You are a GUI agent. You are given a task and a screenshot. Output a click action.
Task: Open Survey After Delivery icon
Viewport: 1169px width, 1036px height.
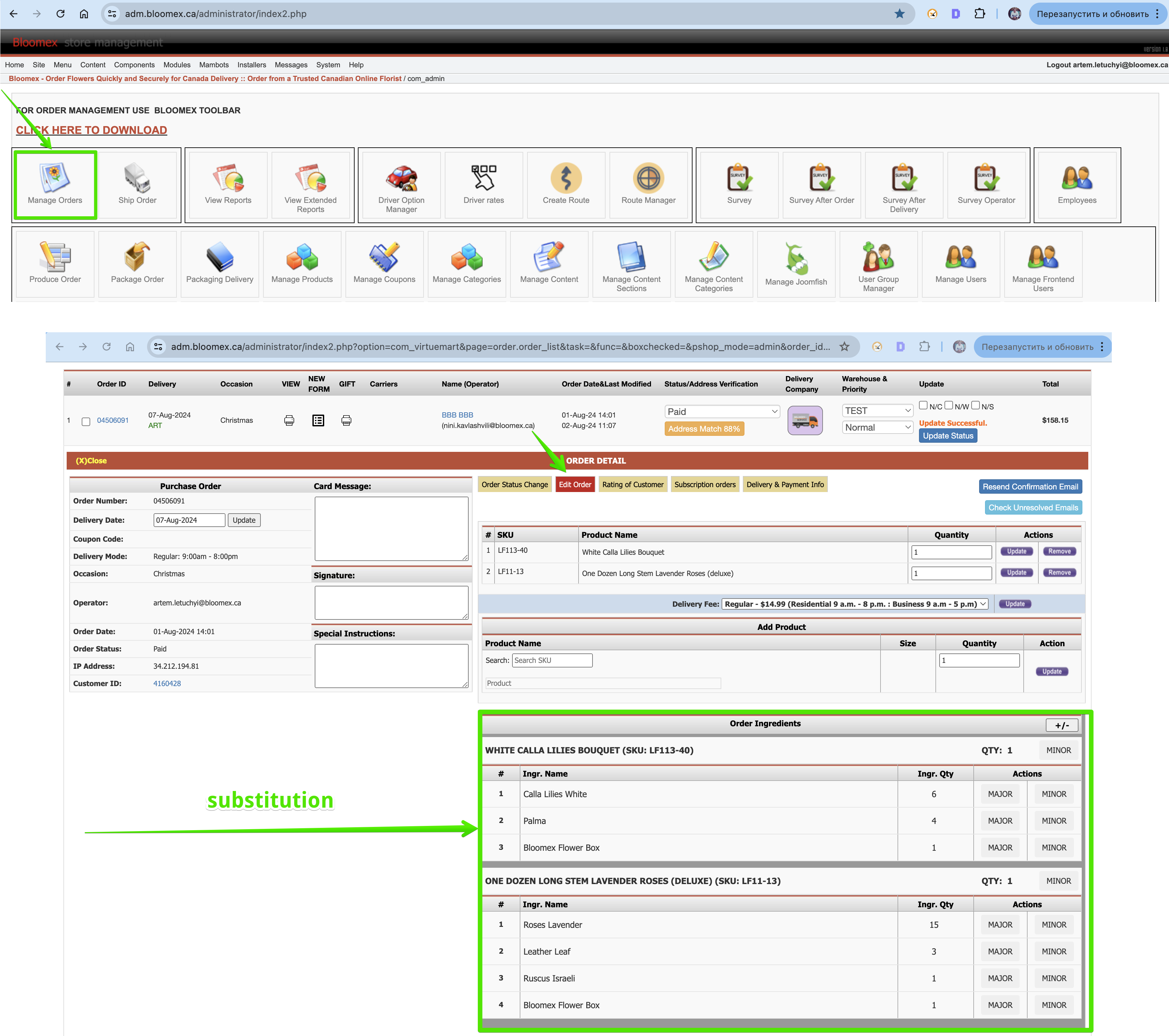[904, 185]
